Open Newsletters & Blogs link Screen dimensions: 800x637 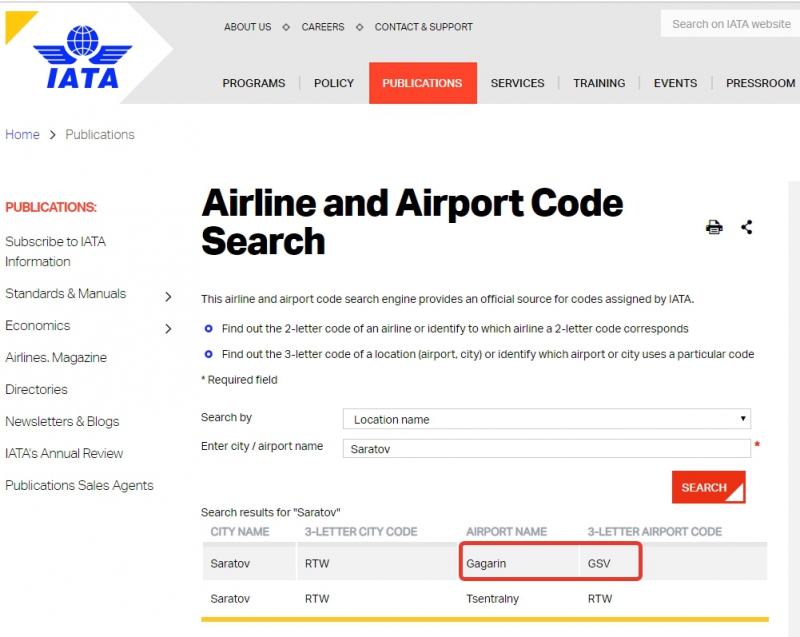62,421
